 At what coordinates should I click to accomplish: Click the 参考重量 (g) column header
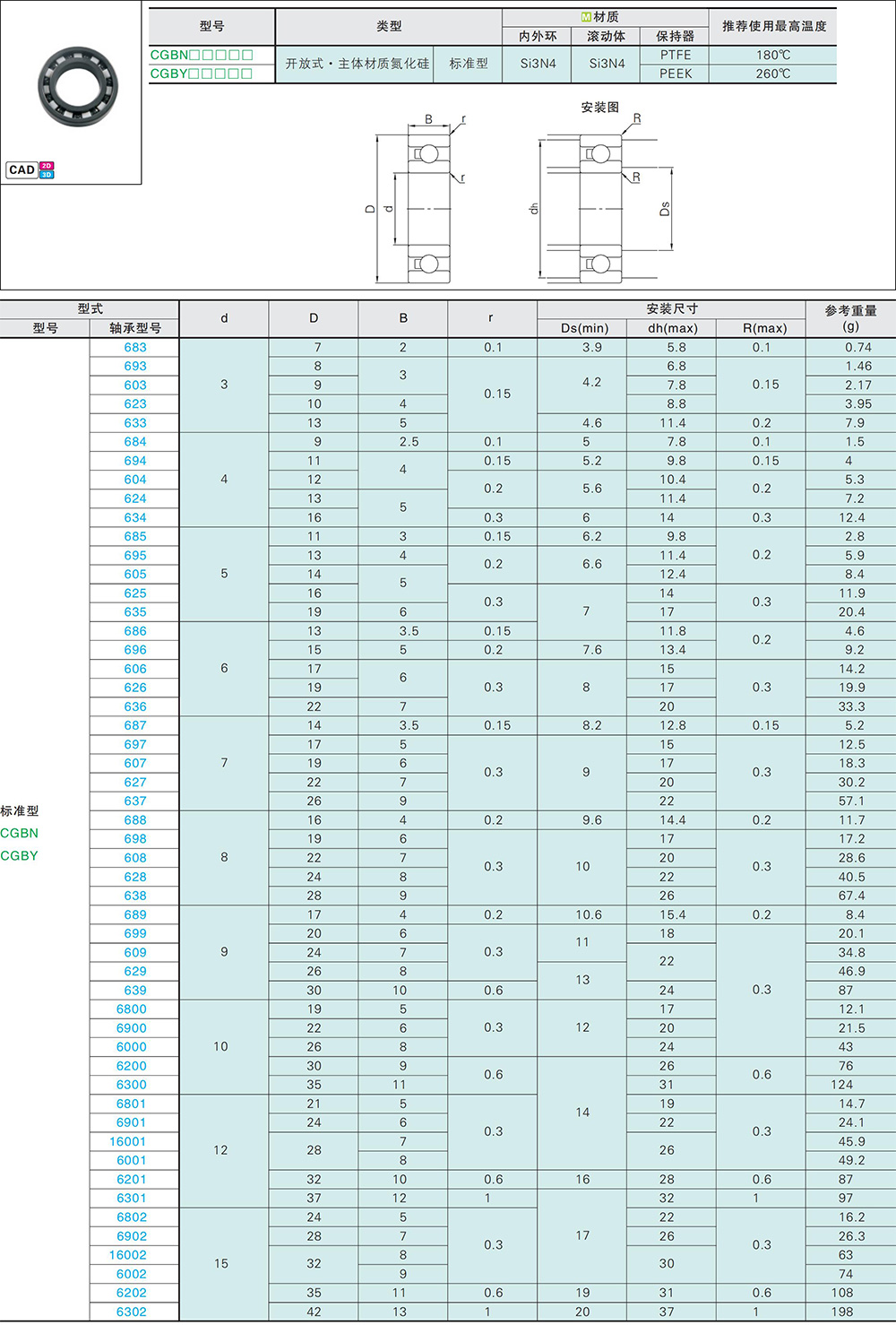[x=851, y=318]
